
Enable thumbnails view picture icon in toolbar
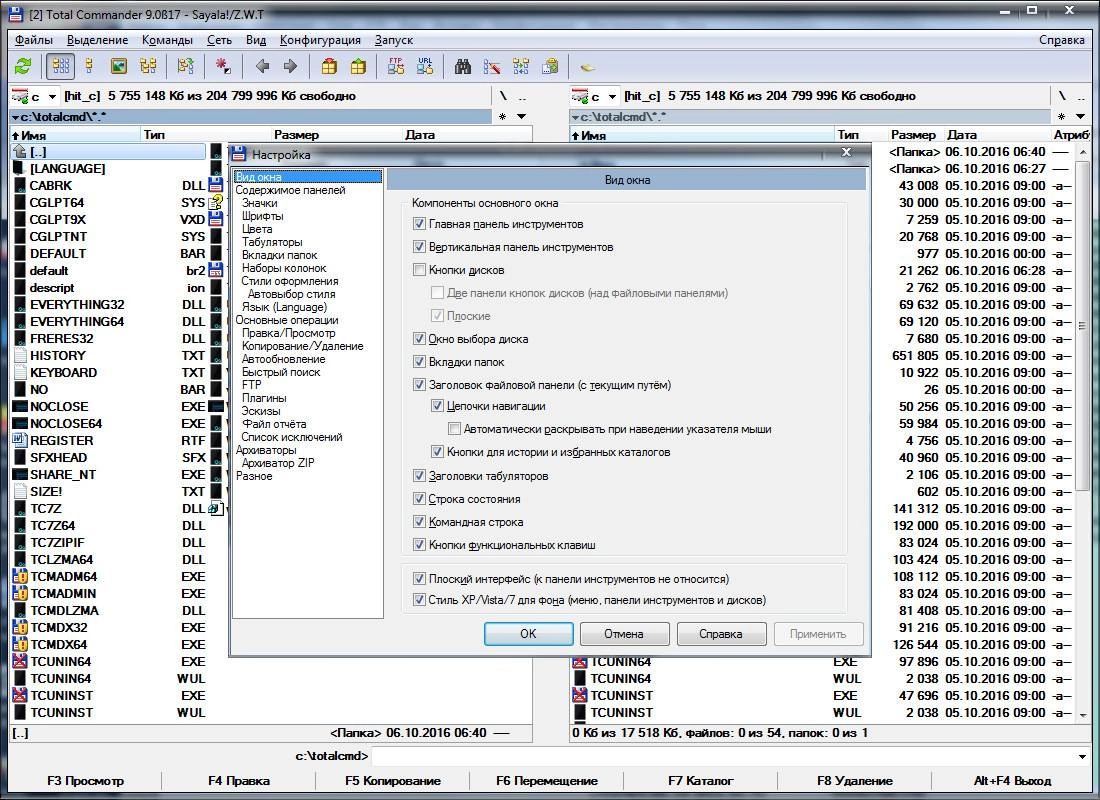[x=119, y=67]
